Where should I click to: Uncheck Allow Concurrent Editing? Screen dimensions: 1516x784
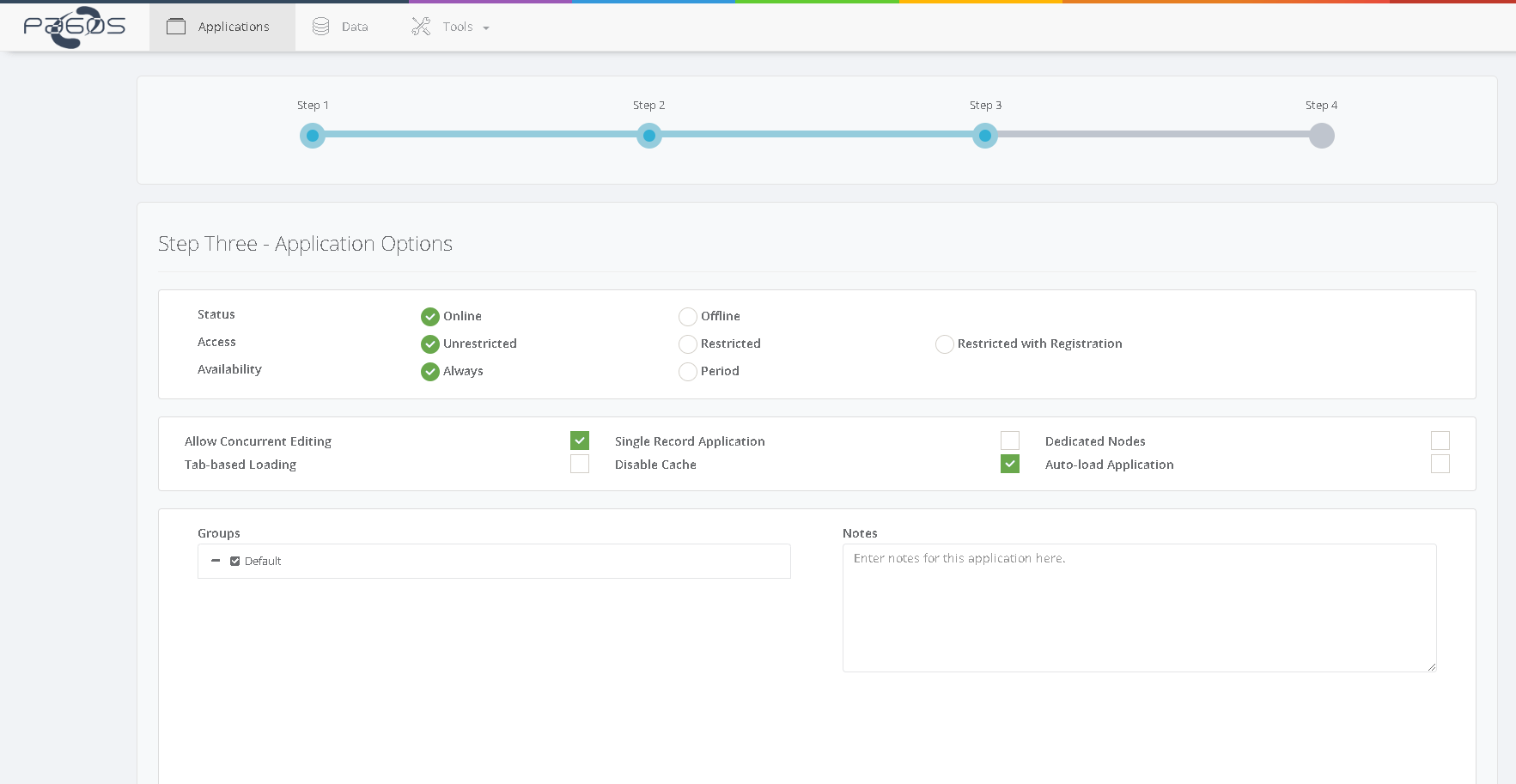tap(580, 441)
